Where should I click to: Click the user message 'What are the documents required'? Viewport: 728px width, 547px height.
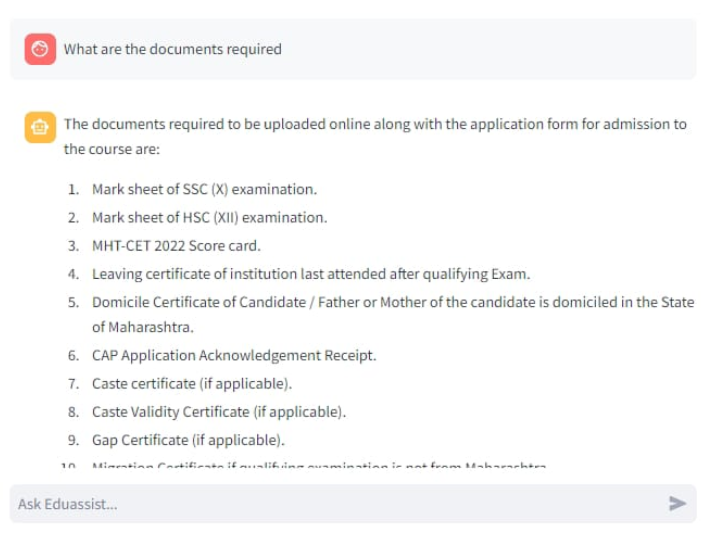tap(173, 49)
